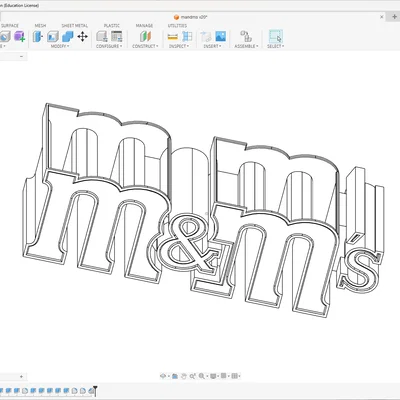Select the mandms v20 document tab

191,17
